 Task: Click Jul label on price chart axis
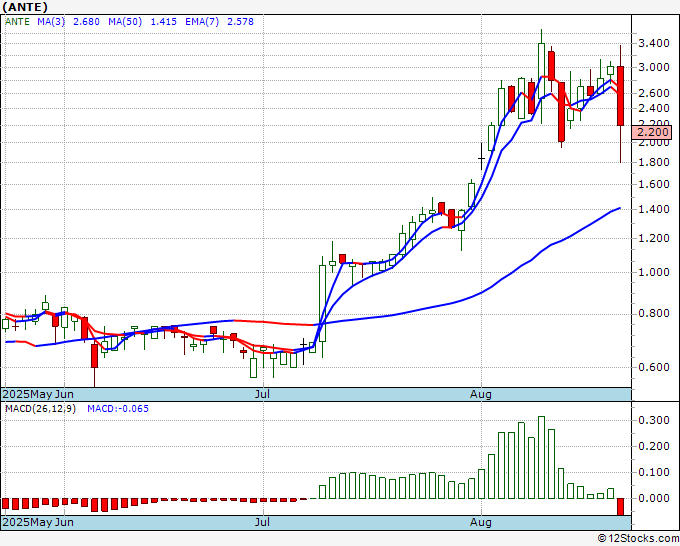[x=262, y=394]
